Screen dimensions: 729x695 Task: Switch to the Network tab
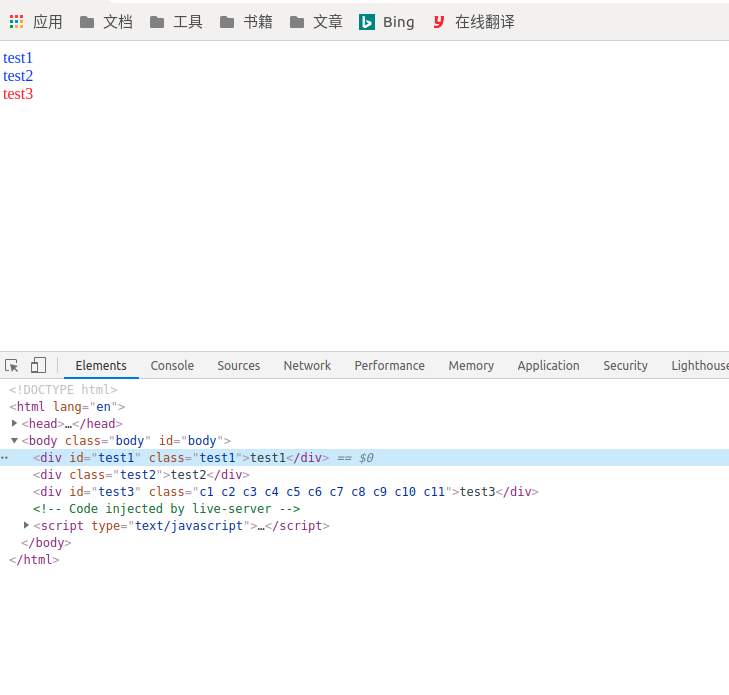[307, 365]
